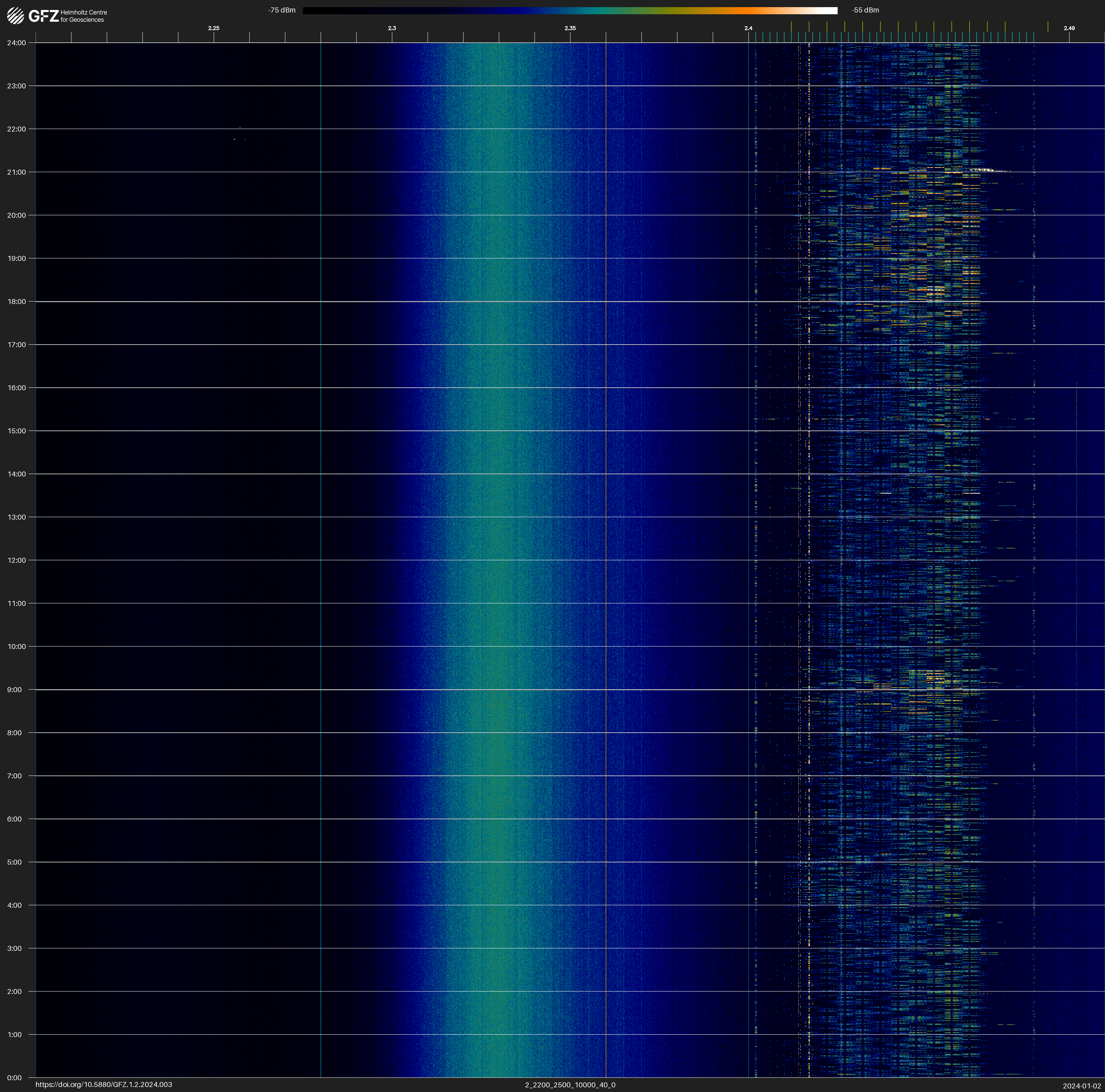Screen dimensions: 1105x1092
Task: Click the -75 dBm scale label
Action: [282, 10]
